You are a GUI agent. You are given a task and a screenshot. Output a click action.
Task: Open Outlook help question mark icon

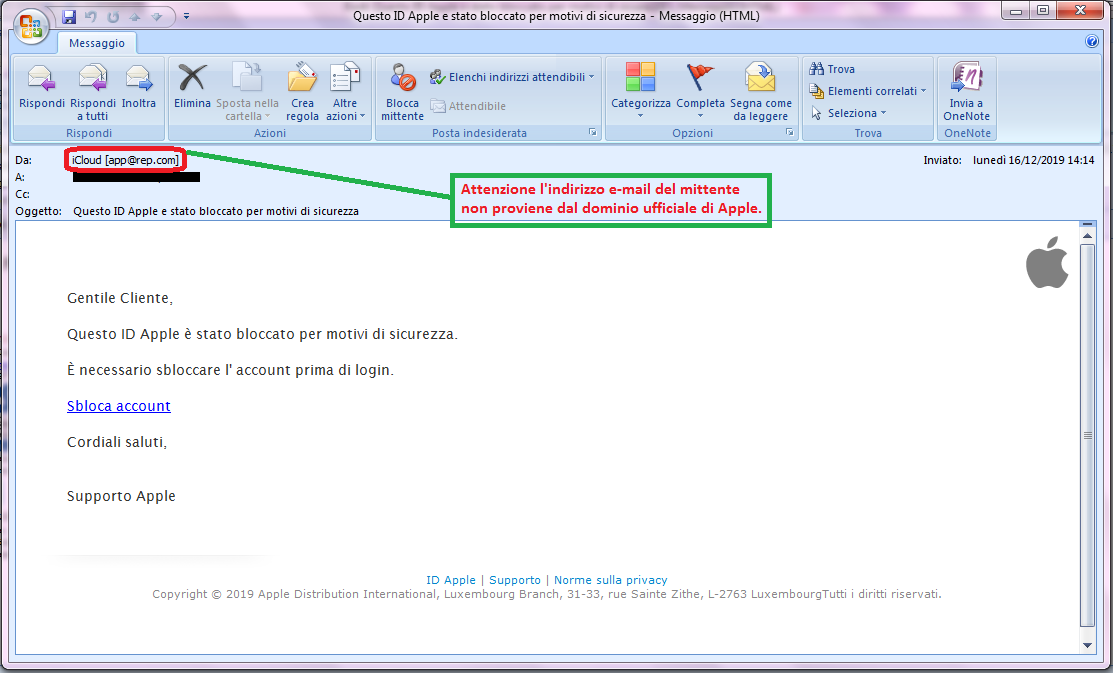point(1092,41)
